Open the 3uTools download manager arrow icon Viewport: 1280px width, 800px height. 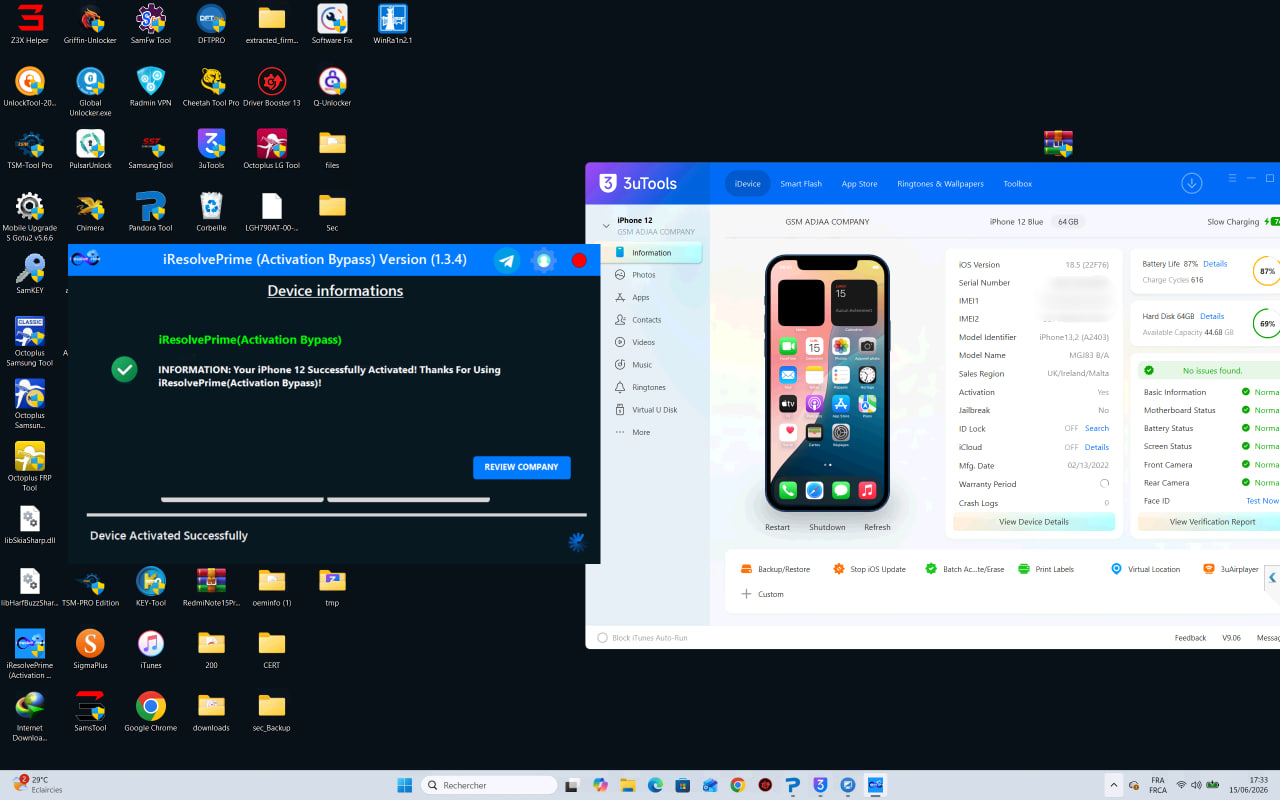point(1191,183)
